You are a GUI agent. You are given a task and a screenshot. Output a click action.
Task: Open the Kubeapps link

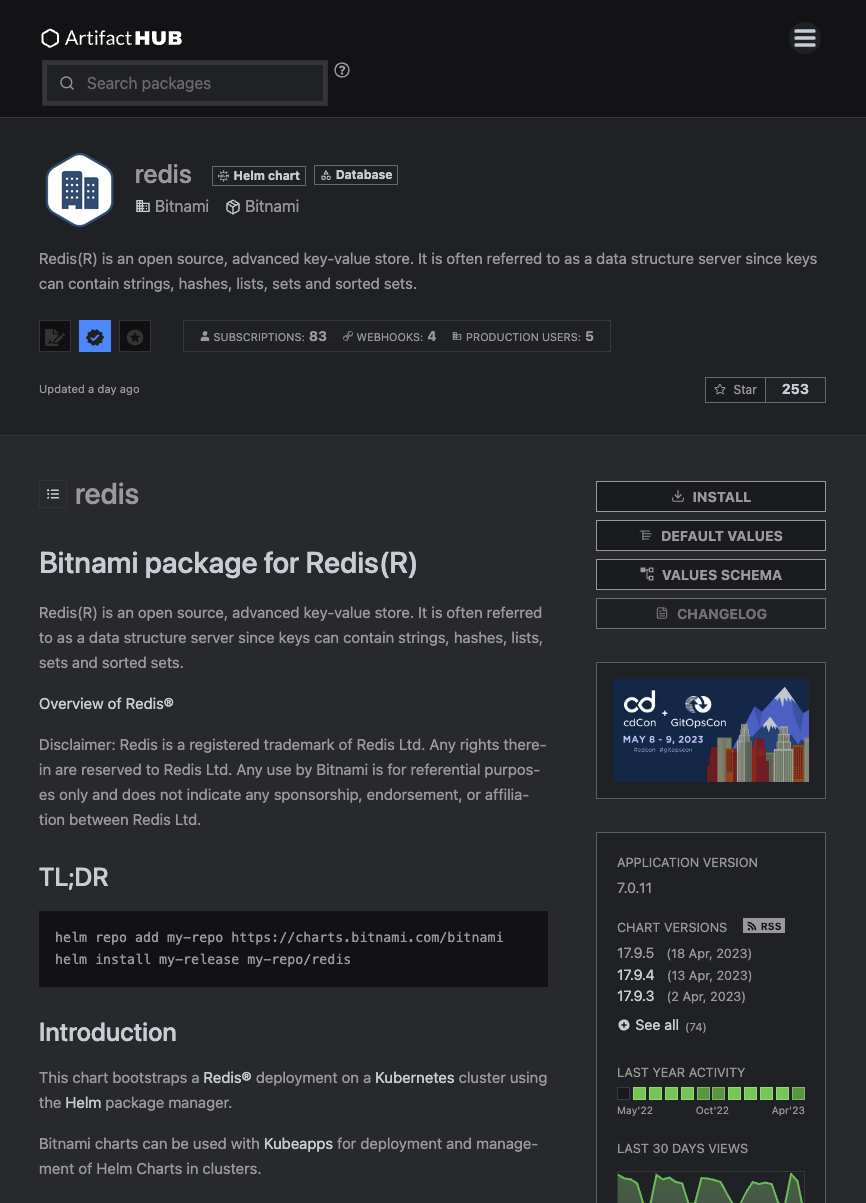point(298,1143)
